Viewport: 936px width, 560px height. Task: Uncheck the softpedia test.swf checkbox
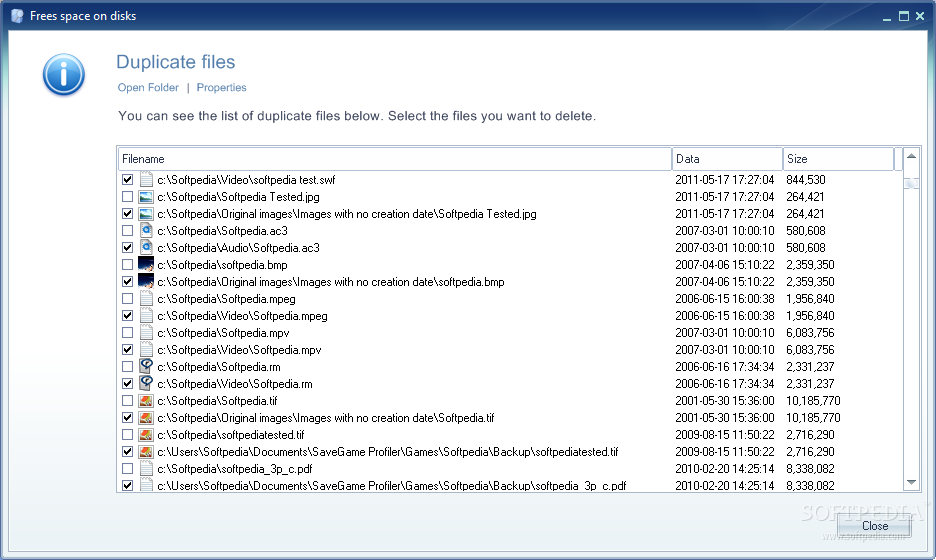[x=127, y=179]
